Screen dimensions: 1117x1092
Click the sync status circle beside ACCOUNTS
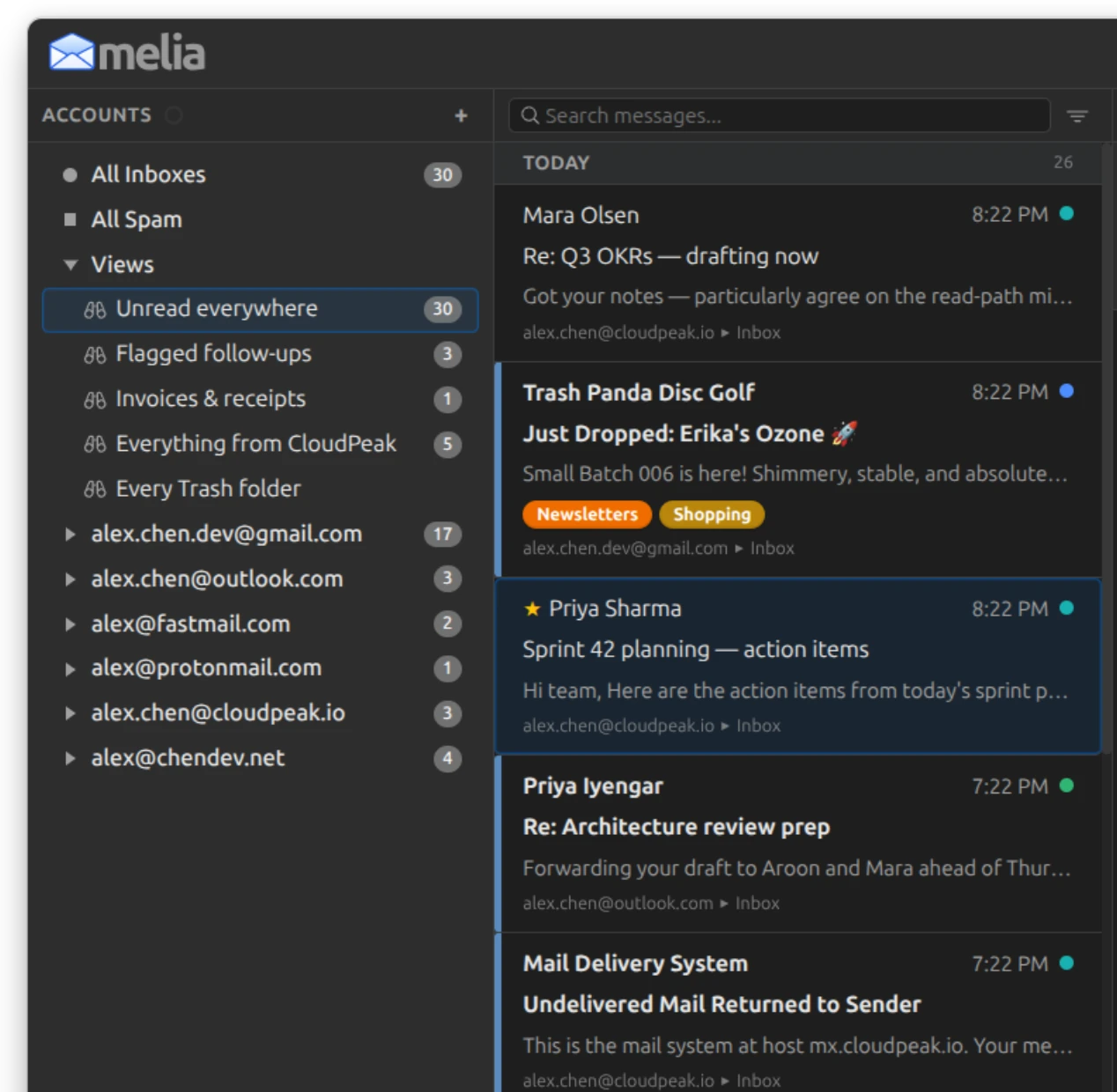[x=174, y=115]
